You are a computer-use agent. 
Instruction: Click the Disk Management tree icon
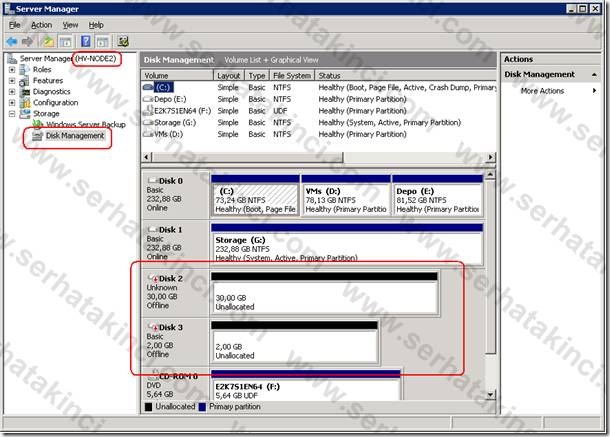tap(37, 136)
